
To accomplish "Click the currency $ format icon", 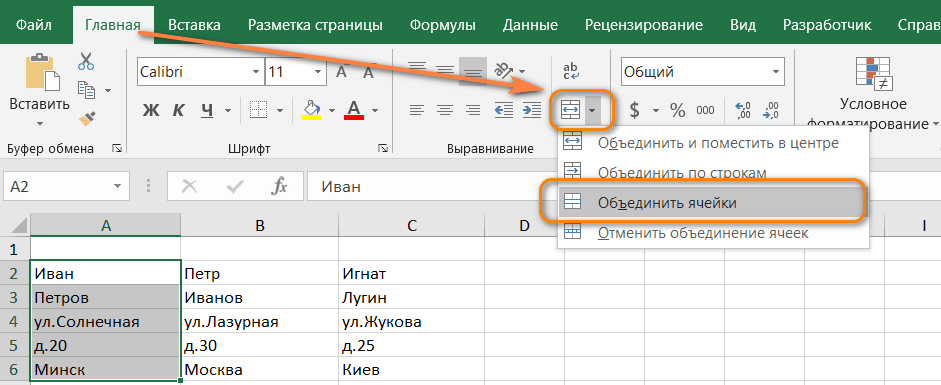I will click(x=634, y=110).
